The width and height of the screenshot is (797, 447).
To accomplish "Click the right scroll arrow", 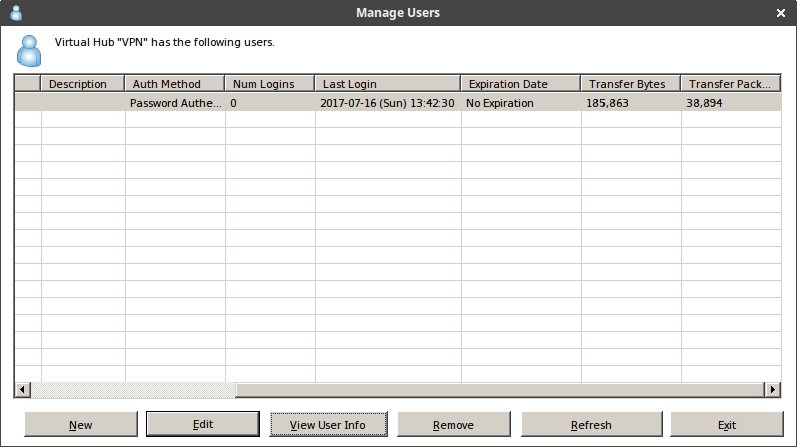I will pos(773,390).
